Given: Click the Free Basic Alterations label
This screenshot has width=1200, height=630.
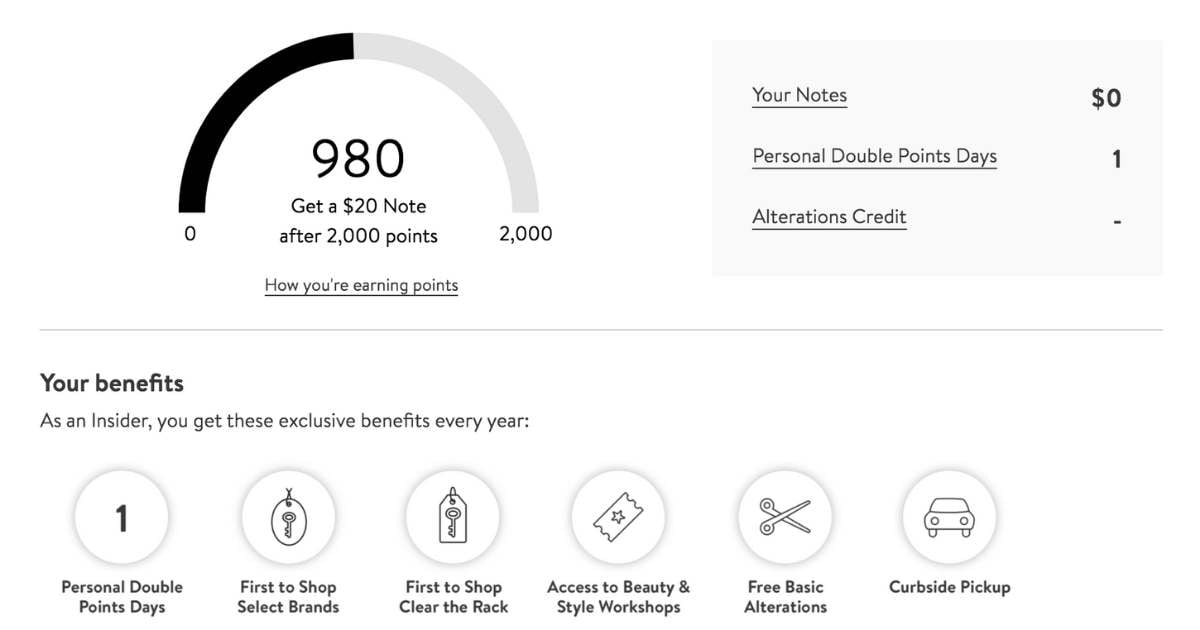Looking at the screenshot, I should (786, 597).
